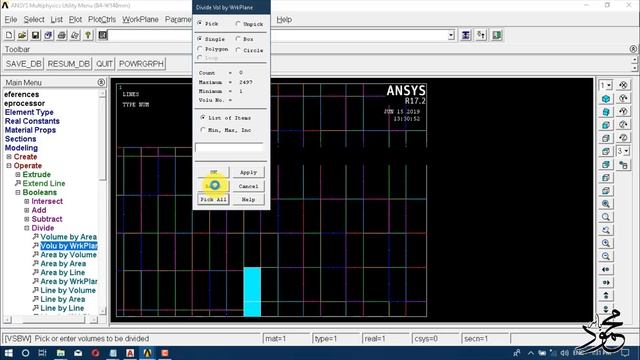640x360 pixels.
Task: Open the Open ANSYS File icon
Action: 22,35
